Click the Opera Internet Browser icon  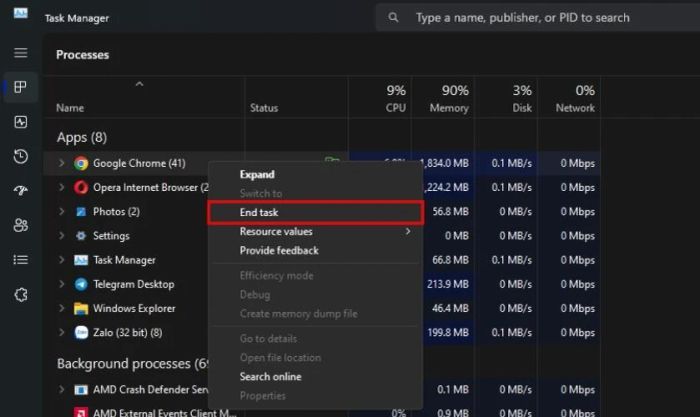click(x=81, y=188)
